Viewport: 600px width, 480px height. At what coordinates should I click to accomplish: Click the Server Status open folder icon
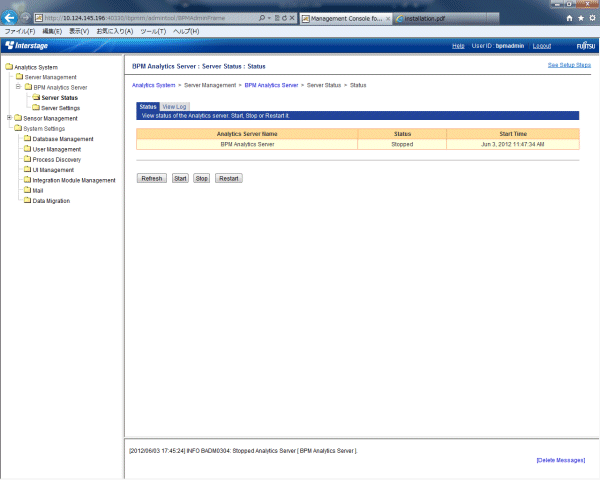[x=36, y=97]
